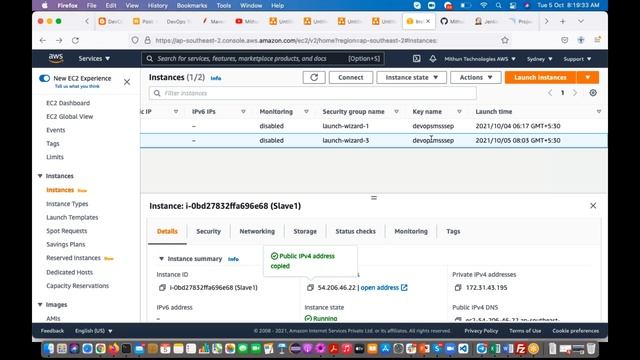Open FileZilla from the Dock
640x360 pixels.
tap(520, 349)
